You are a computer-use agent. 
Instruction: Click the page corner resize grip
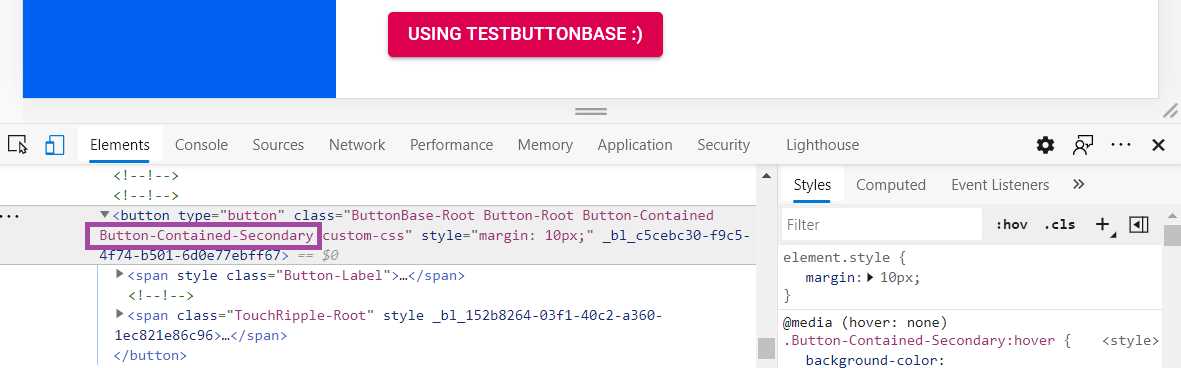tap(1170, 111)
